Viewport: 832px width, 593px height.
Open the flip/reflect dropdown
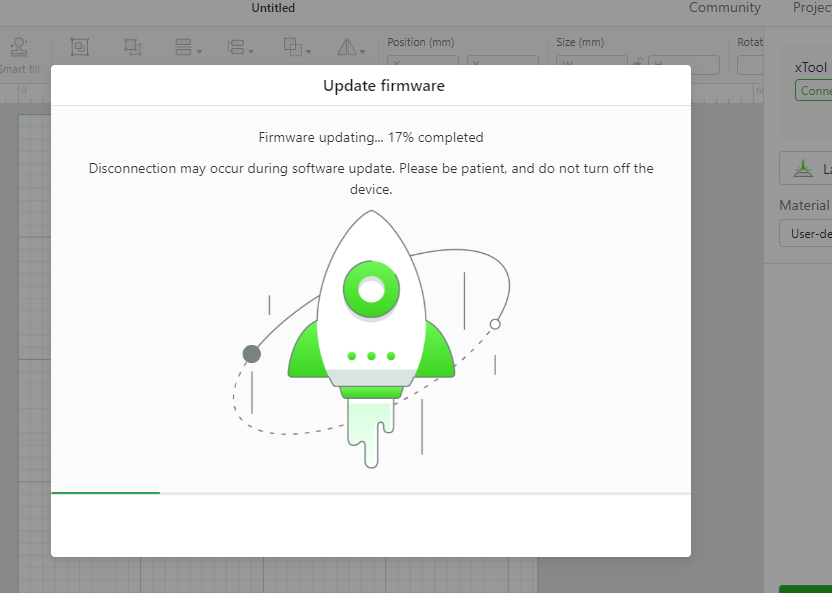tap(351, 47)
